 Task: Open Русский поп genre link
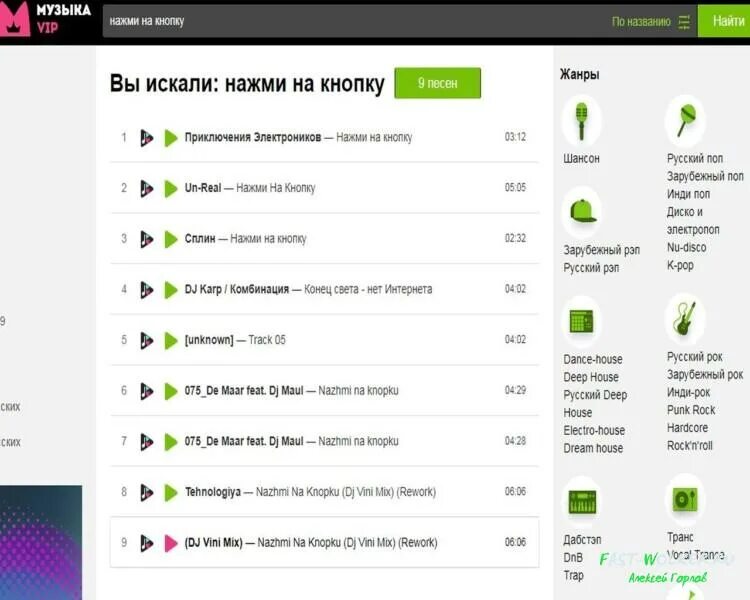point(695,158)
